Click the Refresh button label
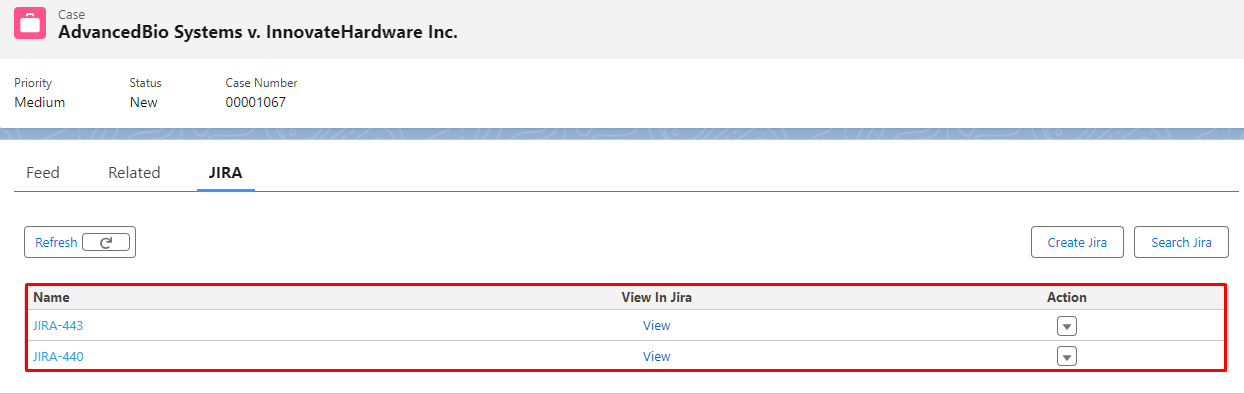The width and height of the screenshot is (1244, 394). (56, 242)
